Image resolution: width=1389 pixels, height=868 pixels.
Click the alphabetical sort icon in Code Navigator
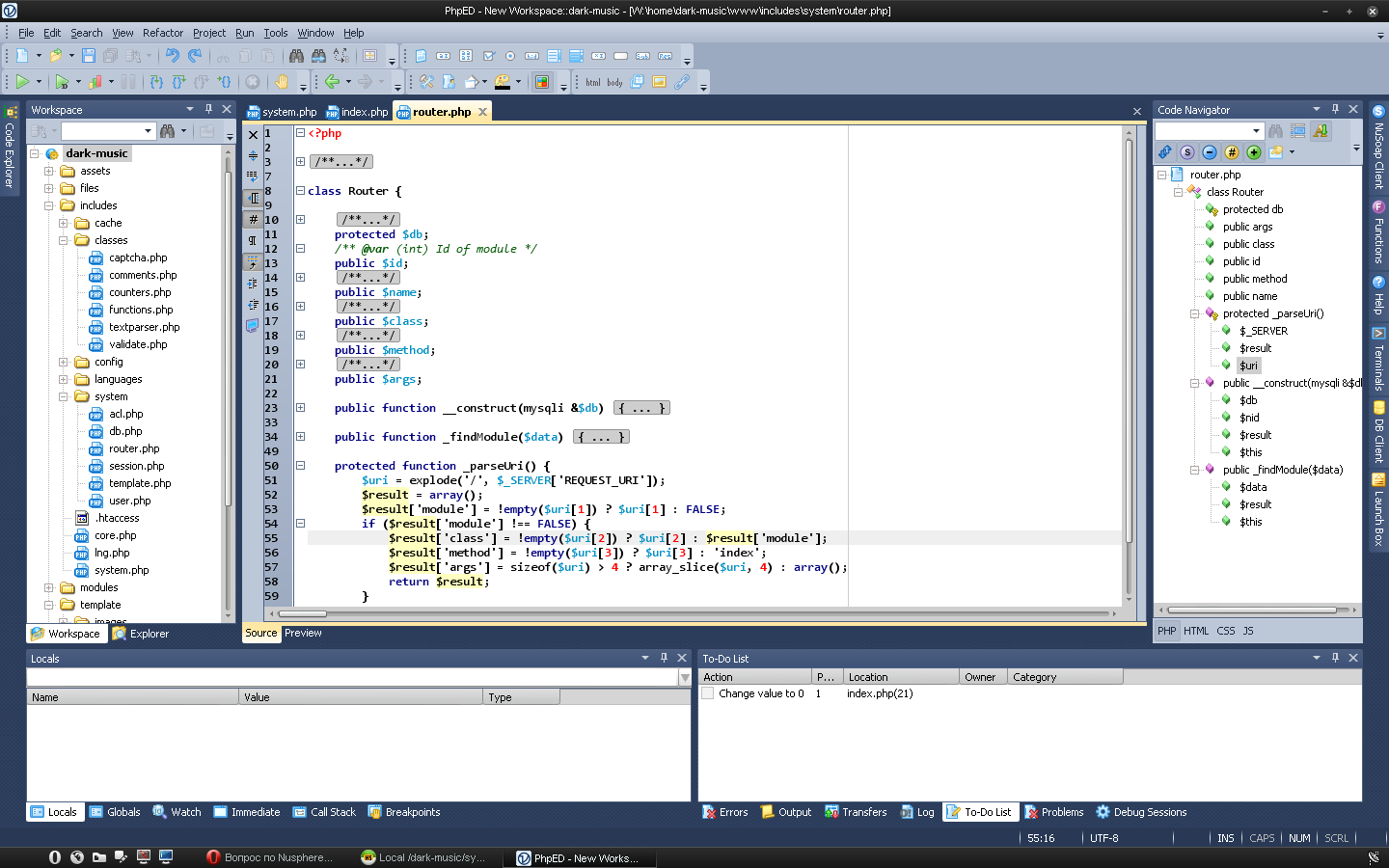(1321, 131)
